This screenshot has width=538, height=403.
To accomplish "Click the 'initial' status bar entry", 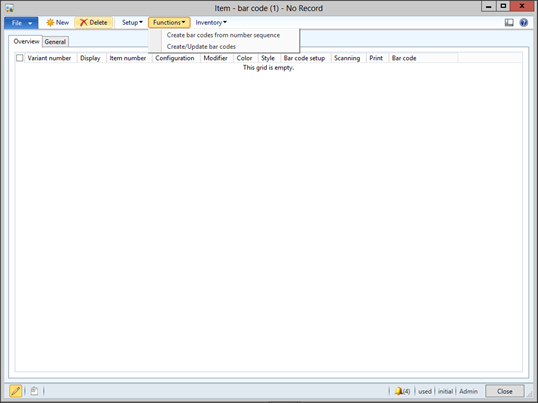I will [445, 391].
